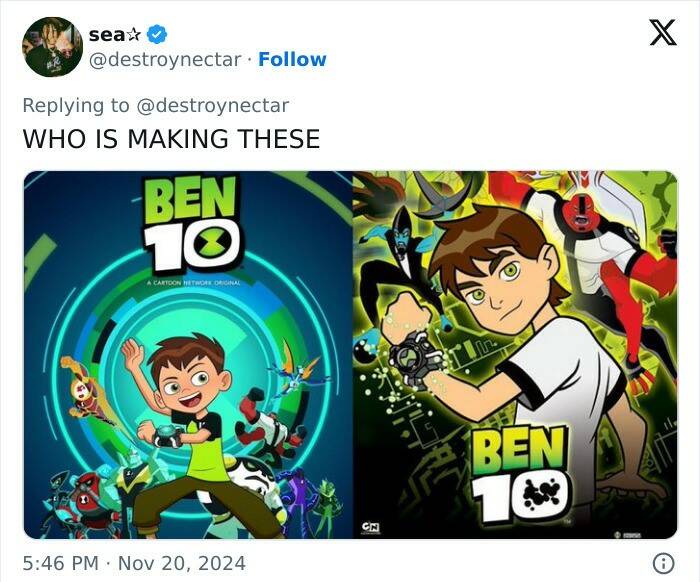Open the @destroynectar handle under the display name
700x582 pixels.
tap(166, 59)
